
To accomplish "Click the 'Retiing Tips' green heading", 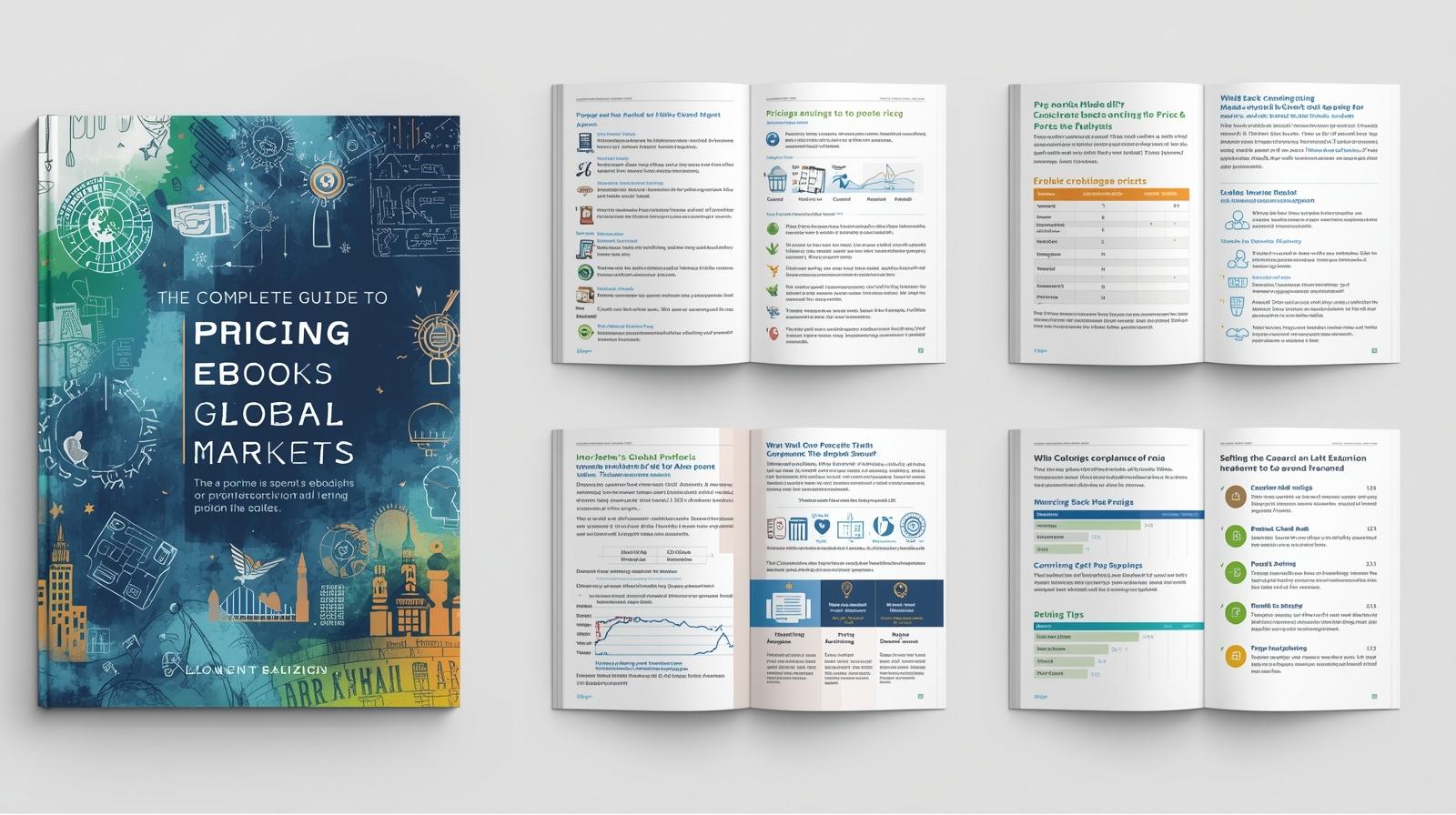I will click(x=1058, y=615).
